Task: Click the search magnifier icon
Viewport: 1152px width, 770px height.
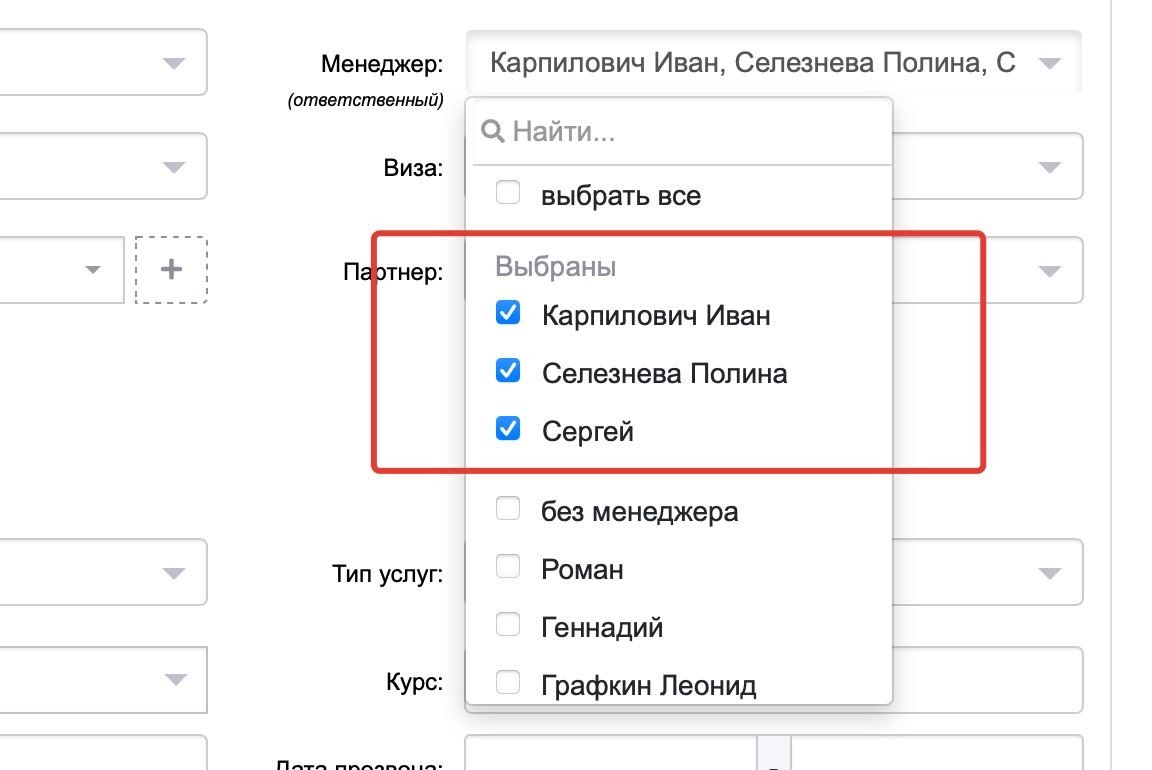Action: pos(492,131)
